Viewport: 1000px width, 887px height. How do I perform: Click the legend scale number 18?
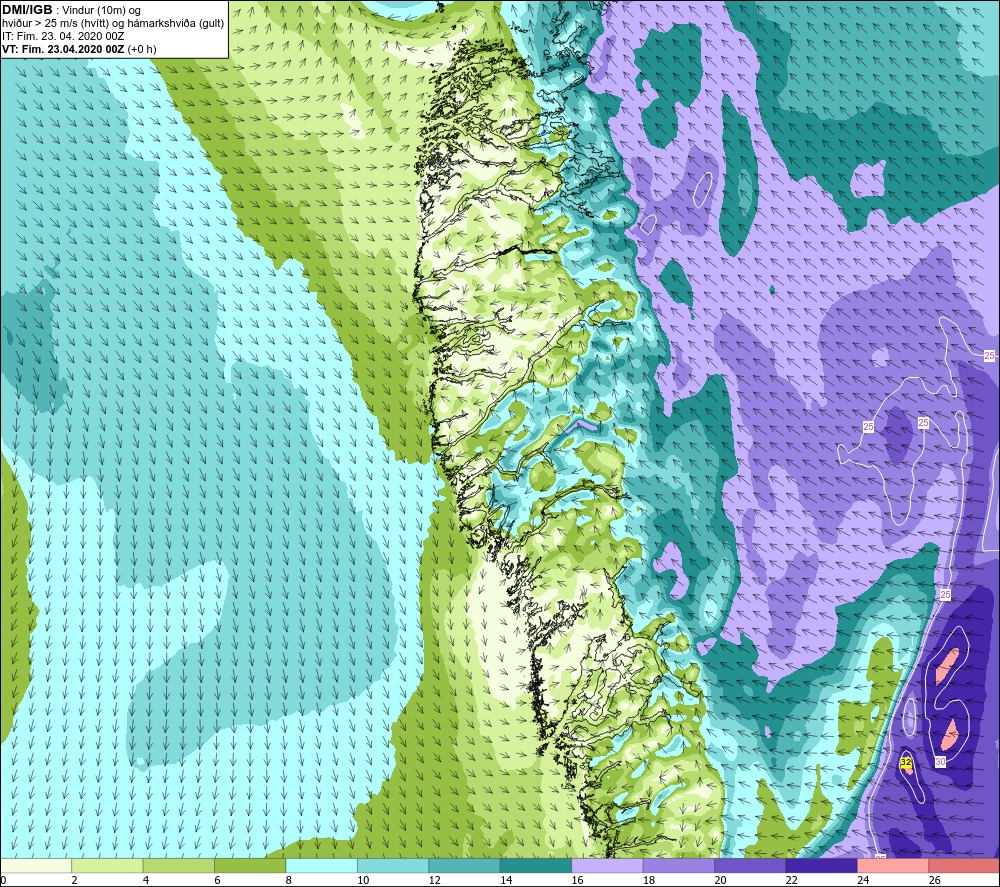point(649,880)
